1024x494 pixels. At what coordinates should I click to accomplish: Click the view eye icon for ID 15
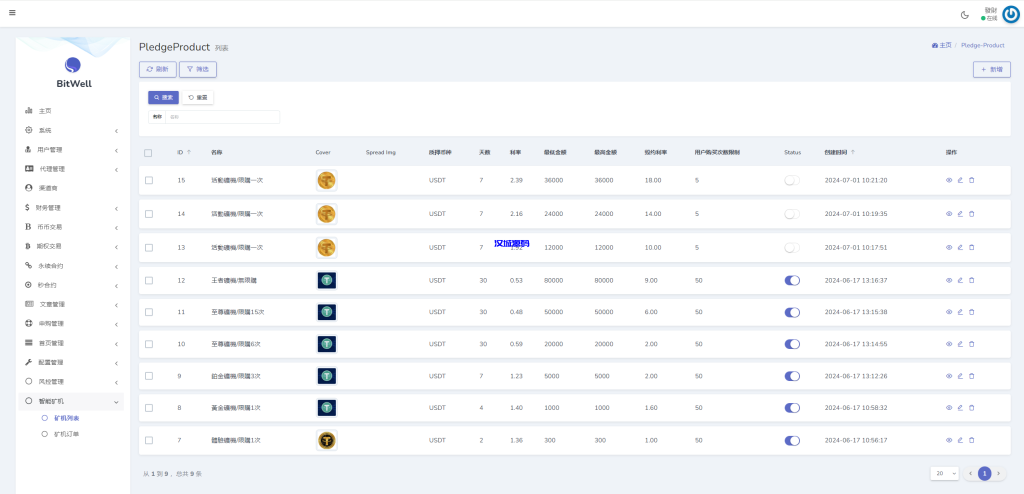click(949, 180)
